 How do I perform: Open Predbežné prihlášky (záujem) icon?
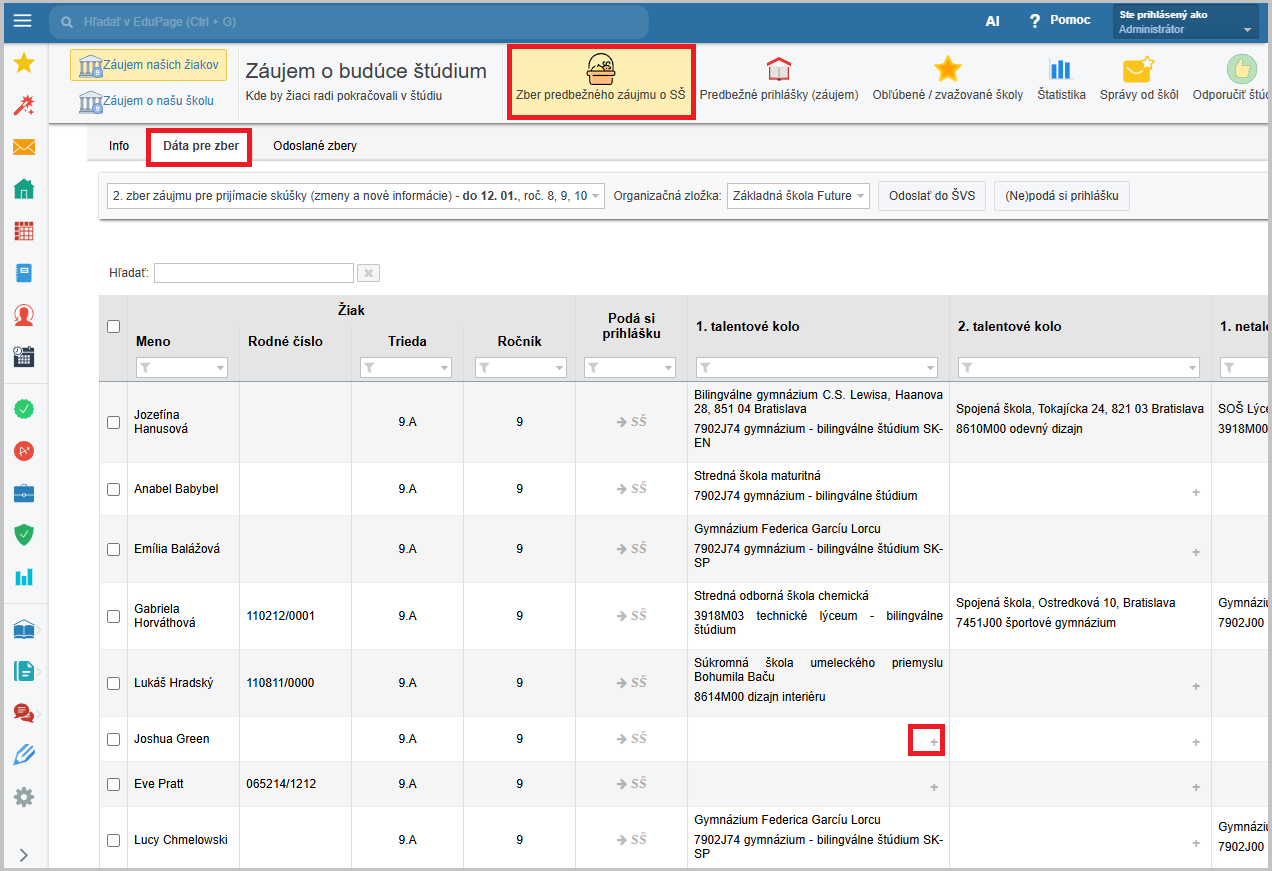click(x=778, y=70)
